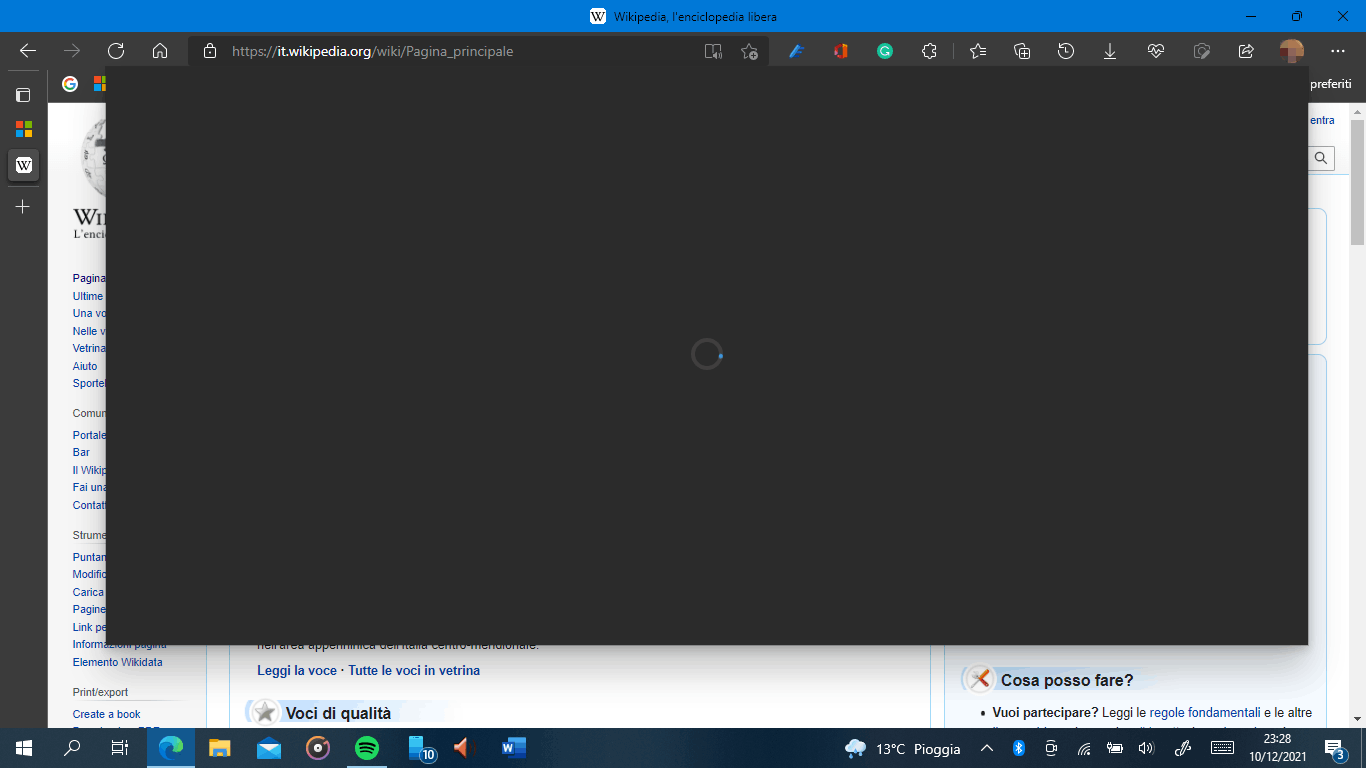Open the 'Vetrina' sidebar link
1366x768 pixels.
[89, 348]
